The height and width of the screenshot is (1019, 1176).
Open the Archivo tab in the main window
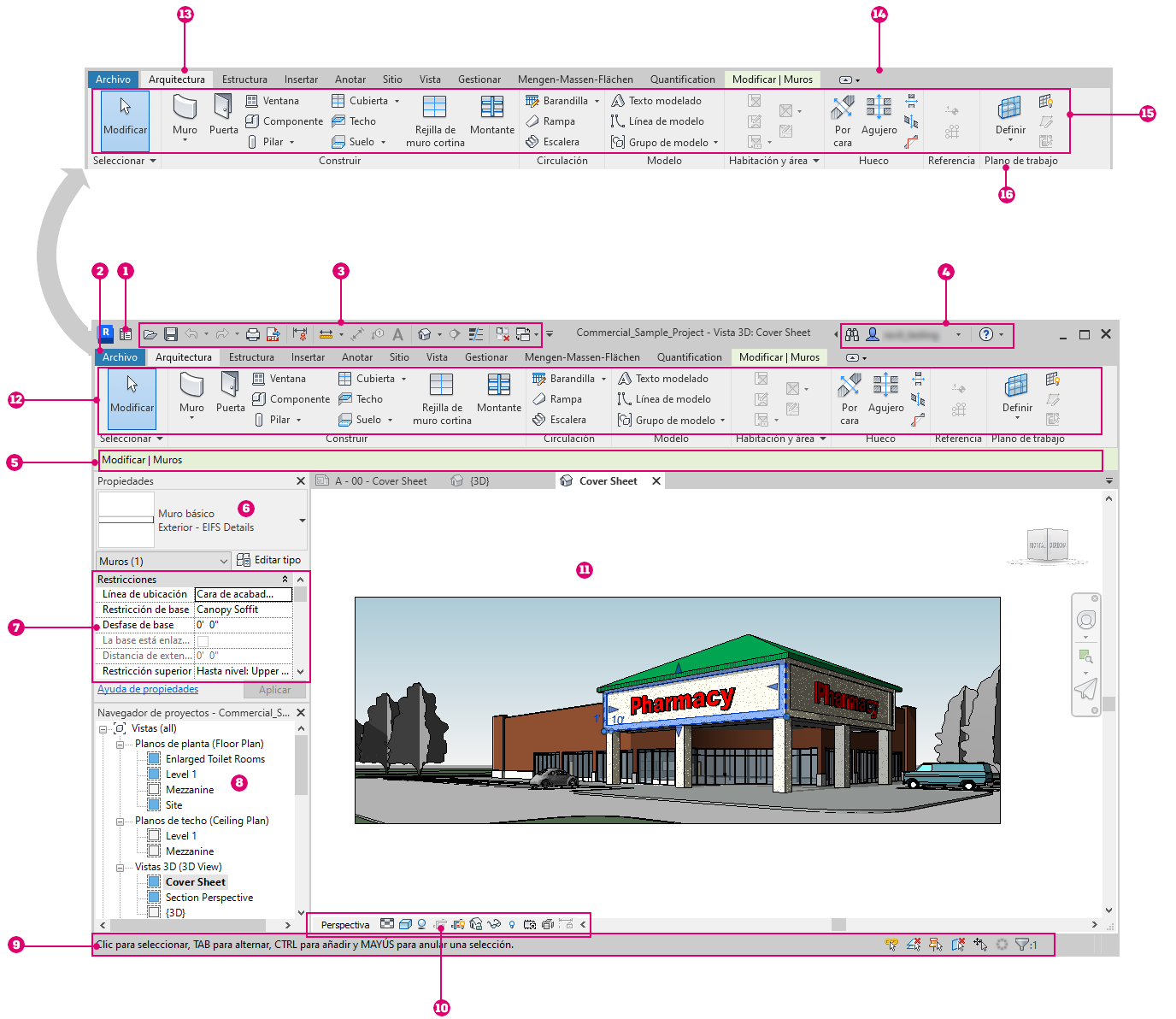[x=120, y=357]
